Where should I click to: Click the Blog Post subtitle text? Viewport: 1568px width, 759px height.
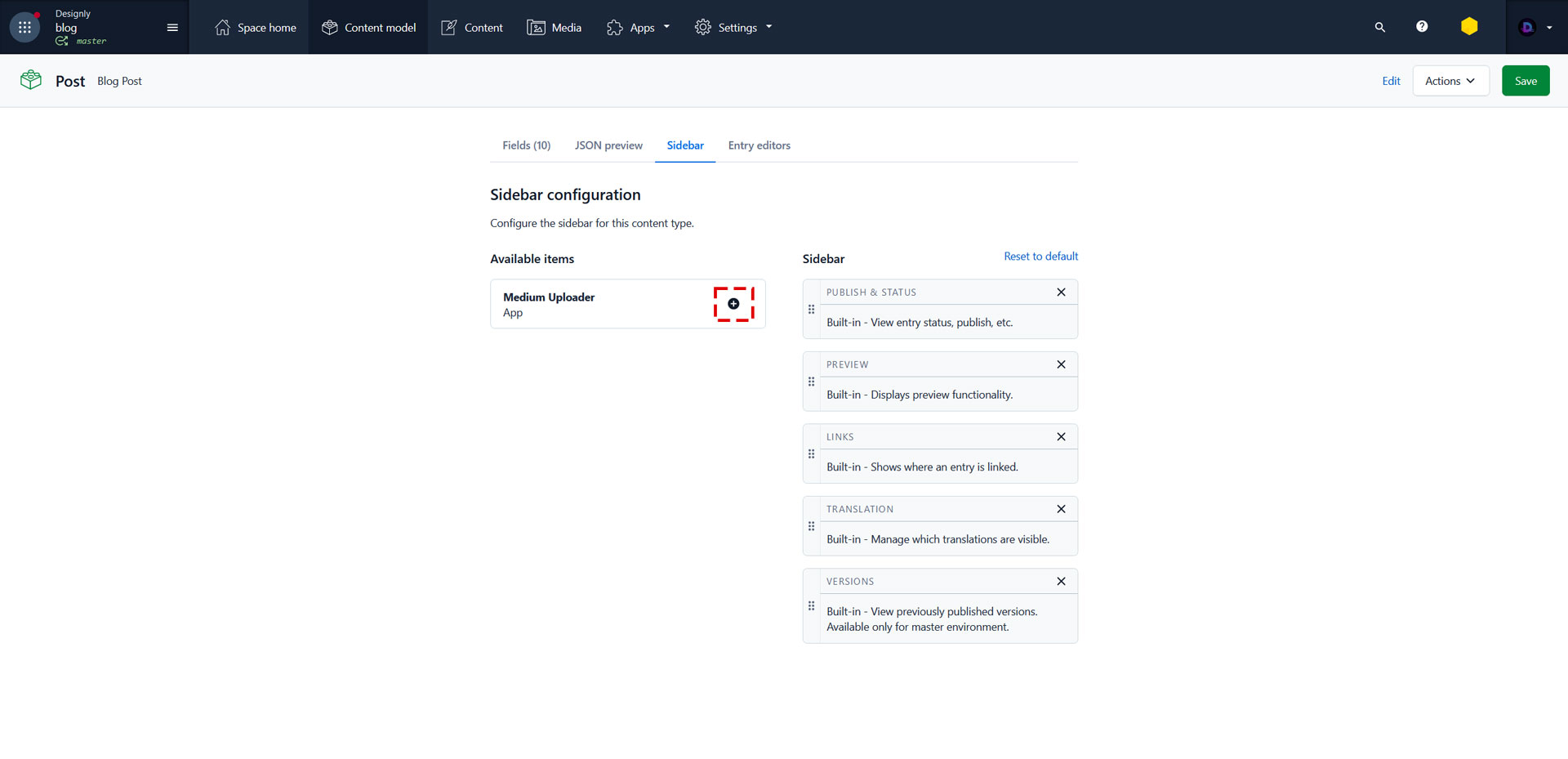pos(119,81)
